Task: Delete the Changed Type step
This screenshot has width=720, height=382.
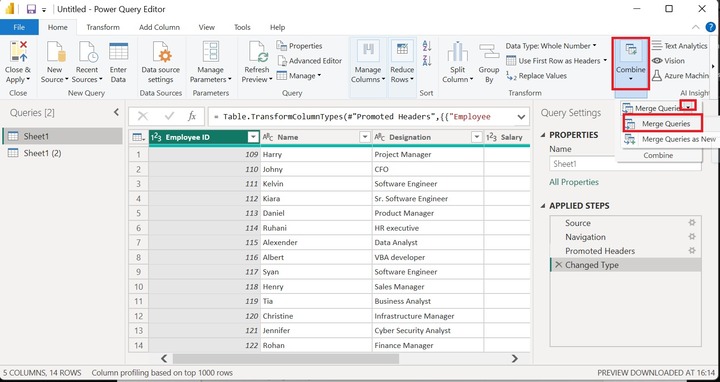Action: pos(558,265)
